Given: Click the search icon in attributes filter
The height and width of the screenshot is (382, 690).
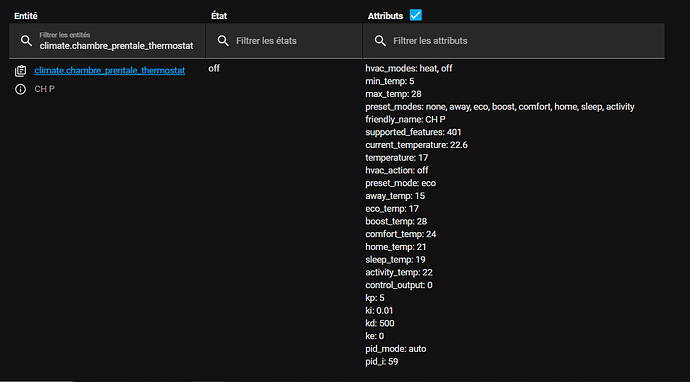Looking at the screenshot, I should [380, 41].
